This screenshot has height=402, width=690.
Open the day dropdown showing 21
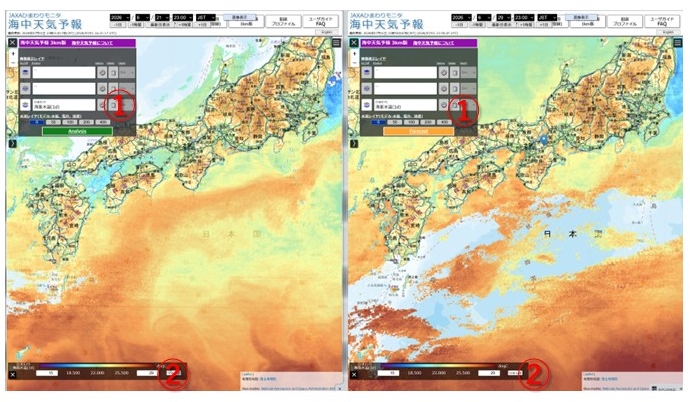[x=162, y=18]
